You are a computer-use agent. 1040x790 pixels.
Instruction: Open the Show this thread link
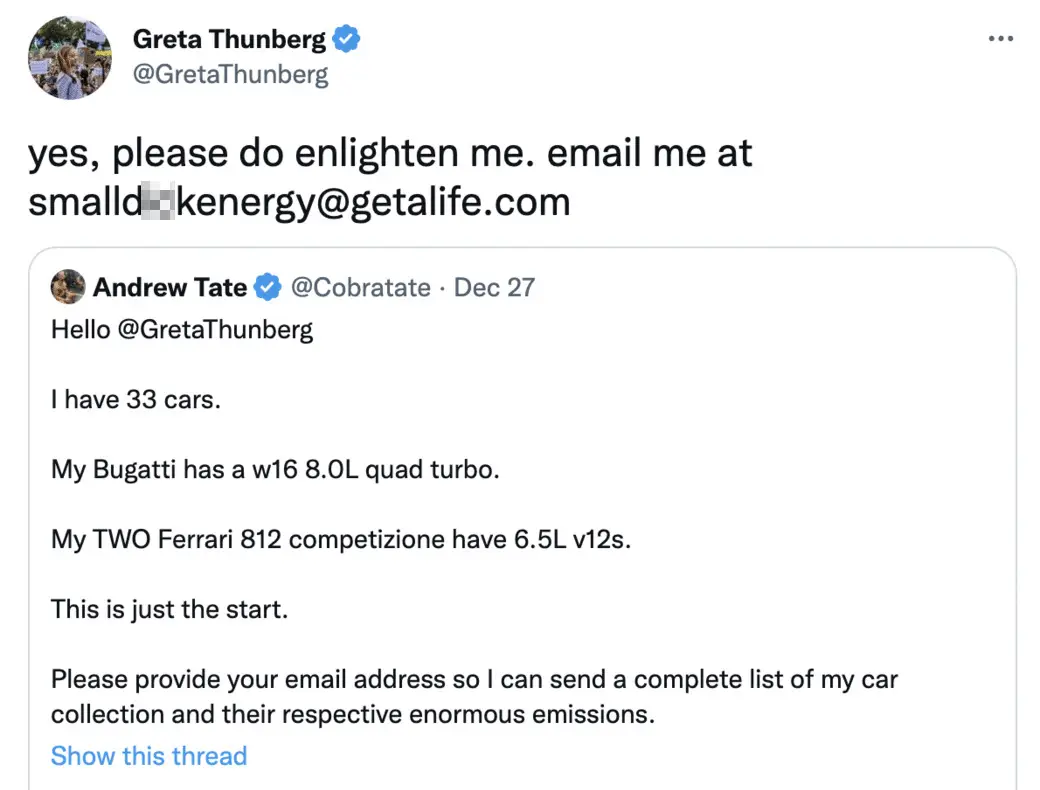pyautogui.click(x=148, y=756)
